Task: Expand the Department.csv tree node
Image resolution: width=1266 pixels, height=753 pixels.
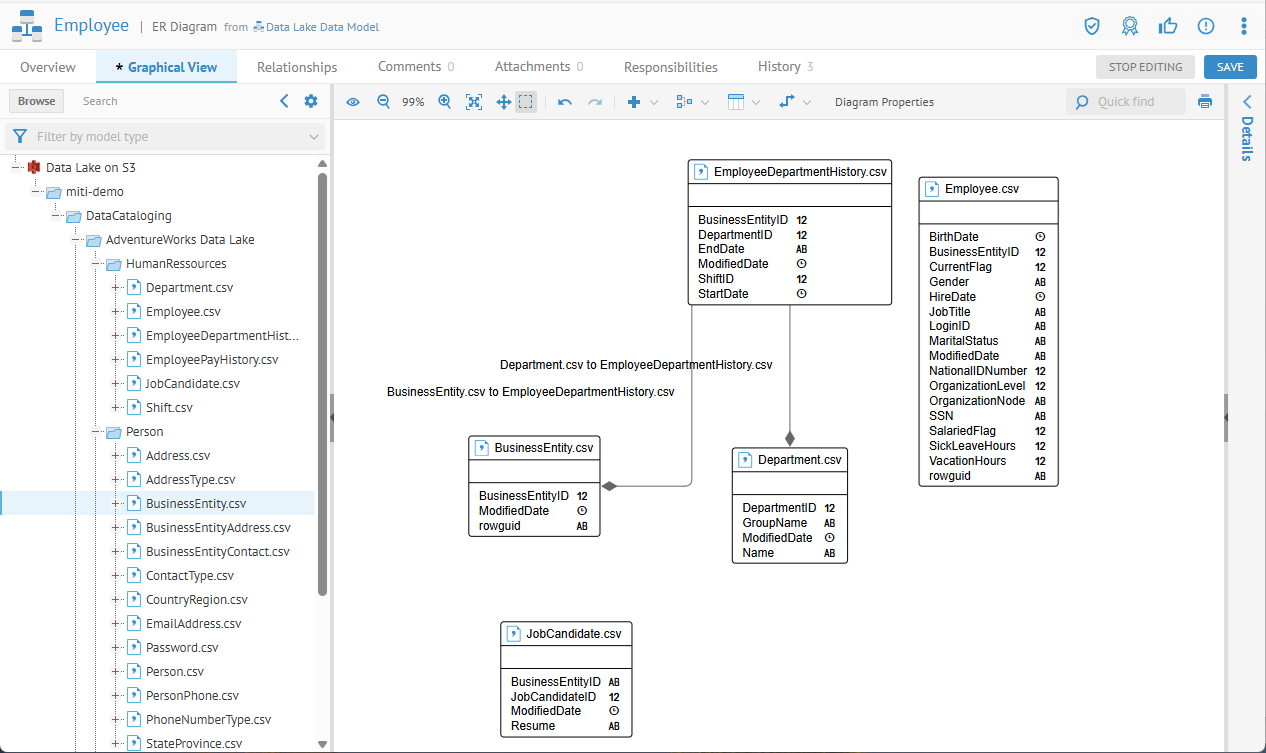Action: point(116,288)
